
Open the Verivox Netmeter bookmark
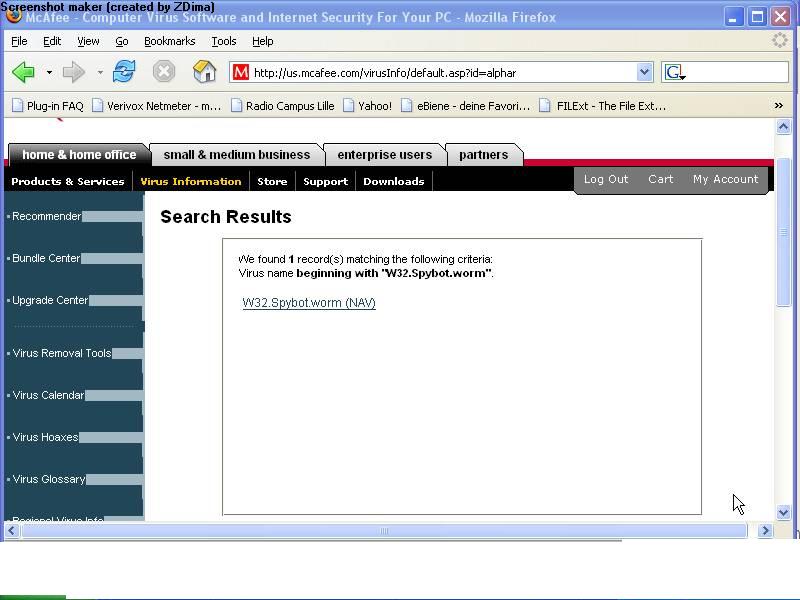[157, 106]
